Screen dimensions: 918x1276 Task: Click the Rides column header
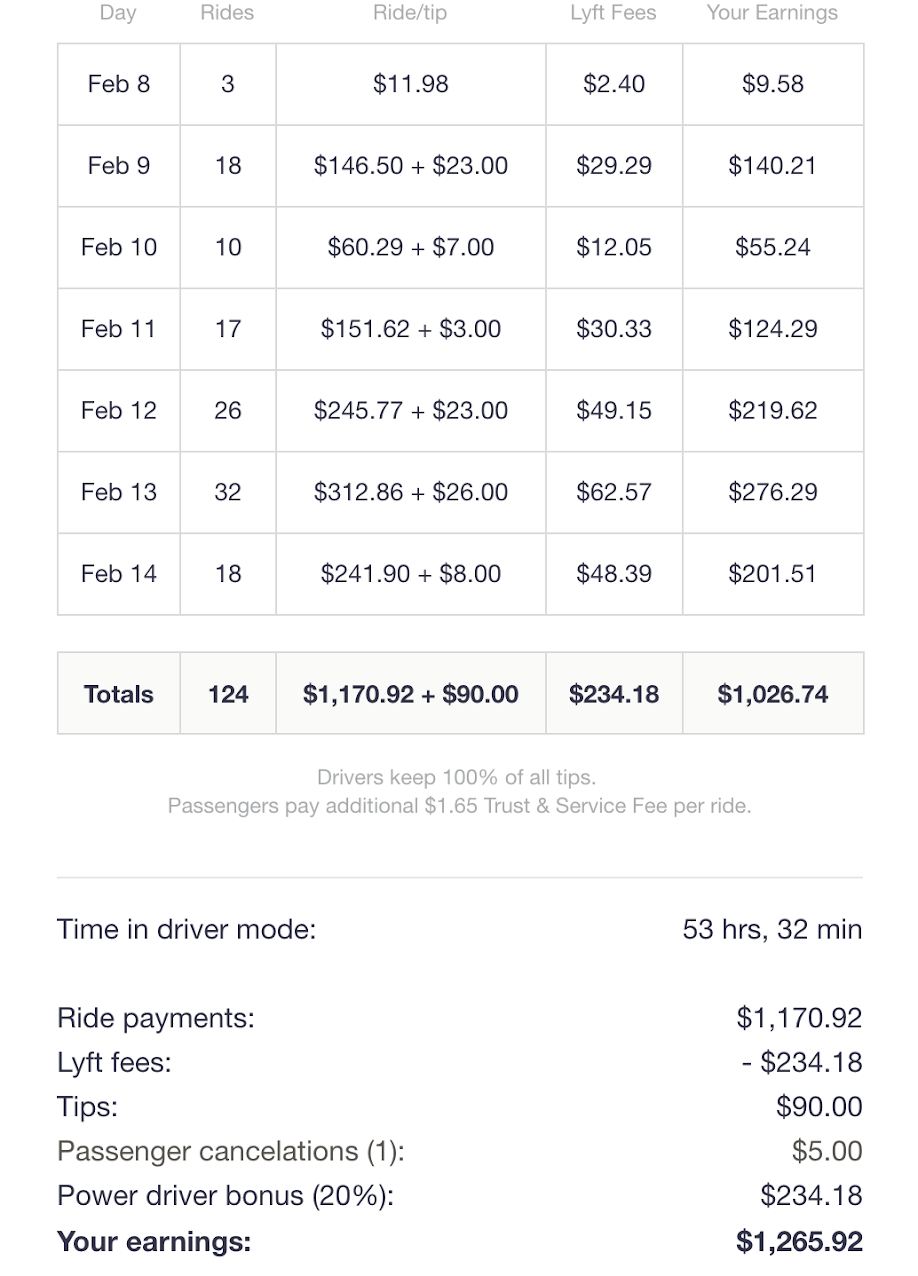click(x=227, y=13)
